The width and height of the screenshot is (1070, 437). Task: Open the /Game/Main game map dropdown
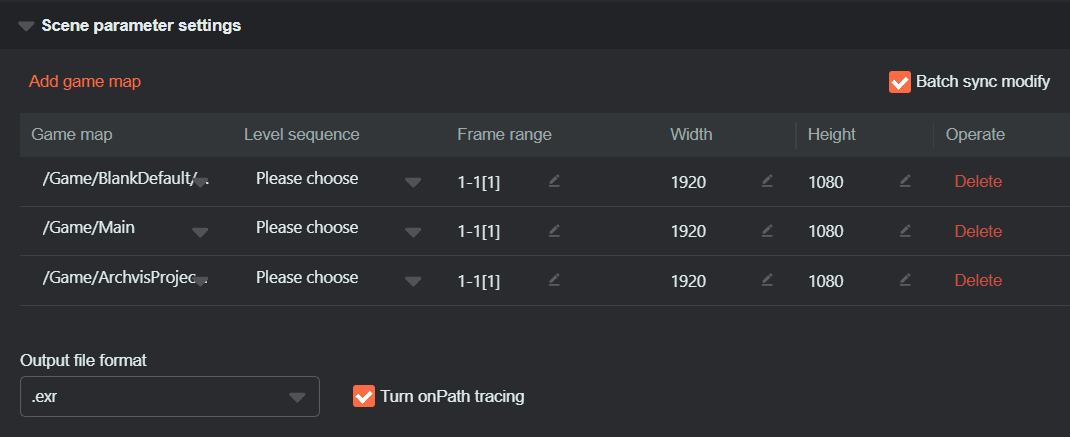(x=200, y=232)
